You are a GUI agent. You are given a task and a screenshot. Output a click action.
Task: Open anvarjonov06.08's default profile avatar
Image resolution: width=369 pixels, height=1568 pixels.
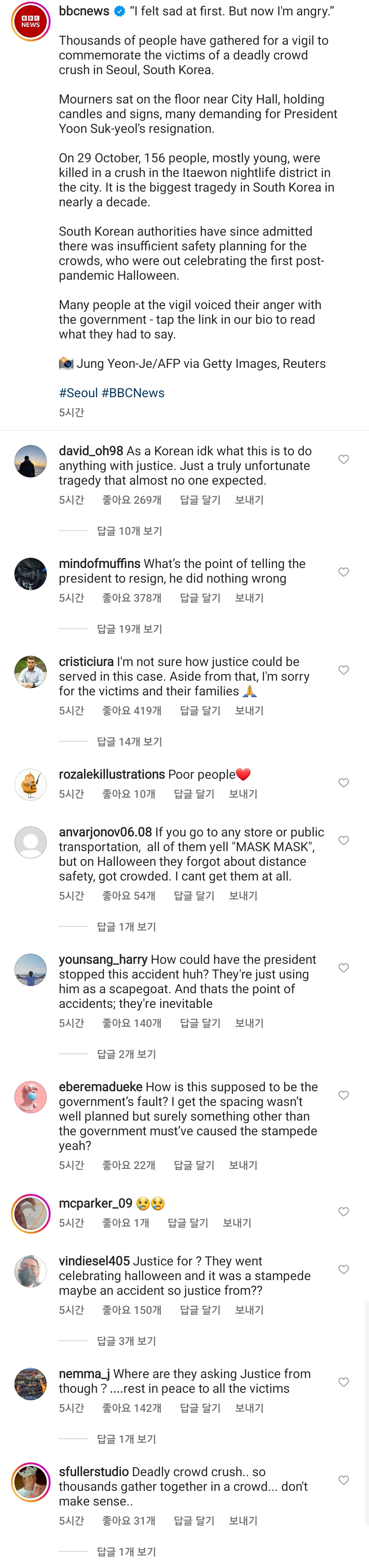30,843
